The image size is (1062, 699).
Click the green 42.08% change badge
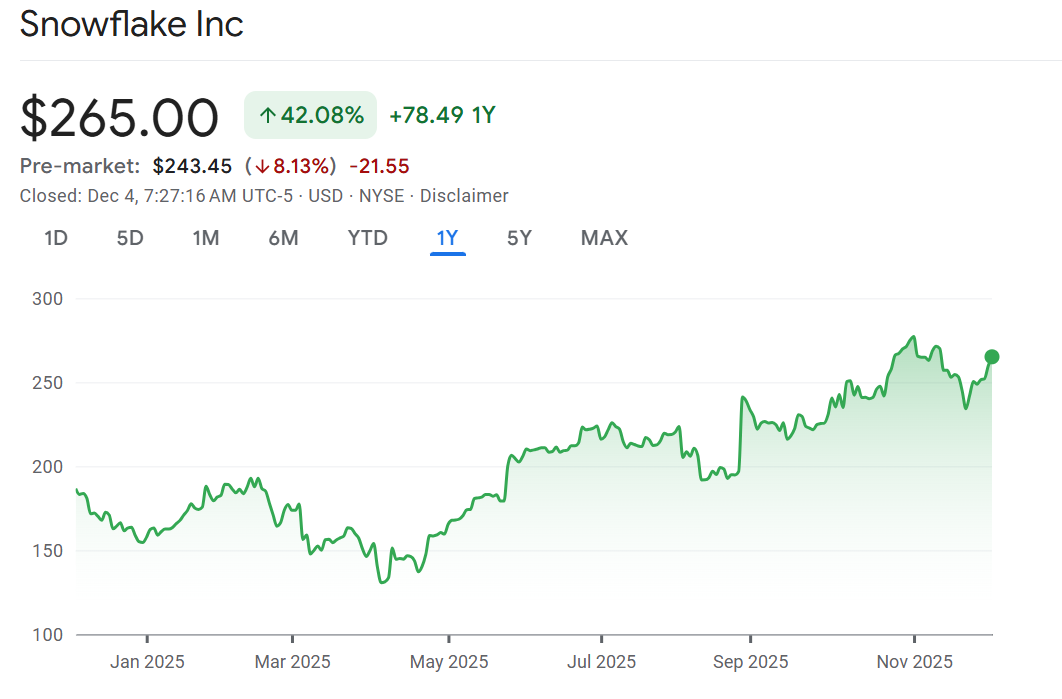pyautogui.click(x=310, y=115)
